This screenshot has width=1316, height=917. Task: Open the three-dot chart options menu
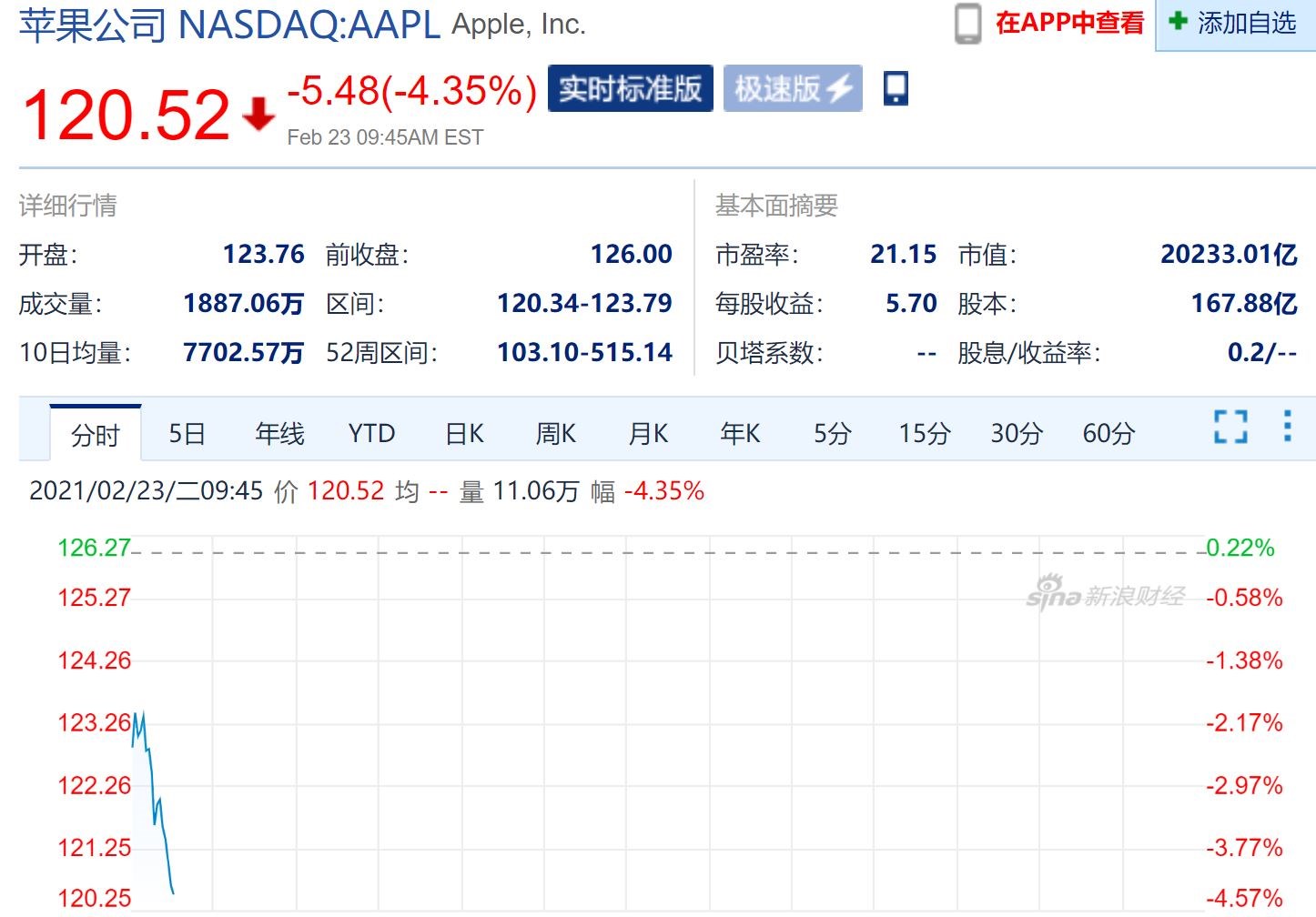[x=1287, y=426]
